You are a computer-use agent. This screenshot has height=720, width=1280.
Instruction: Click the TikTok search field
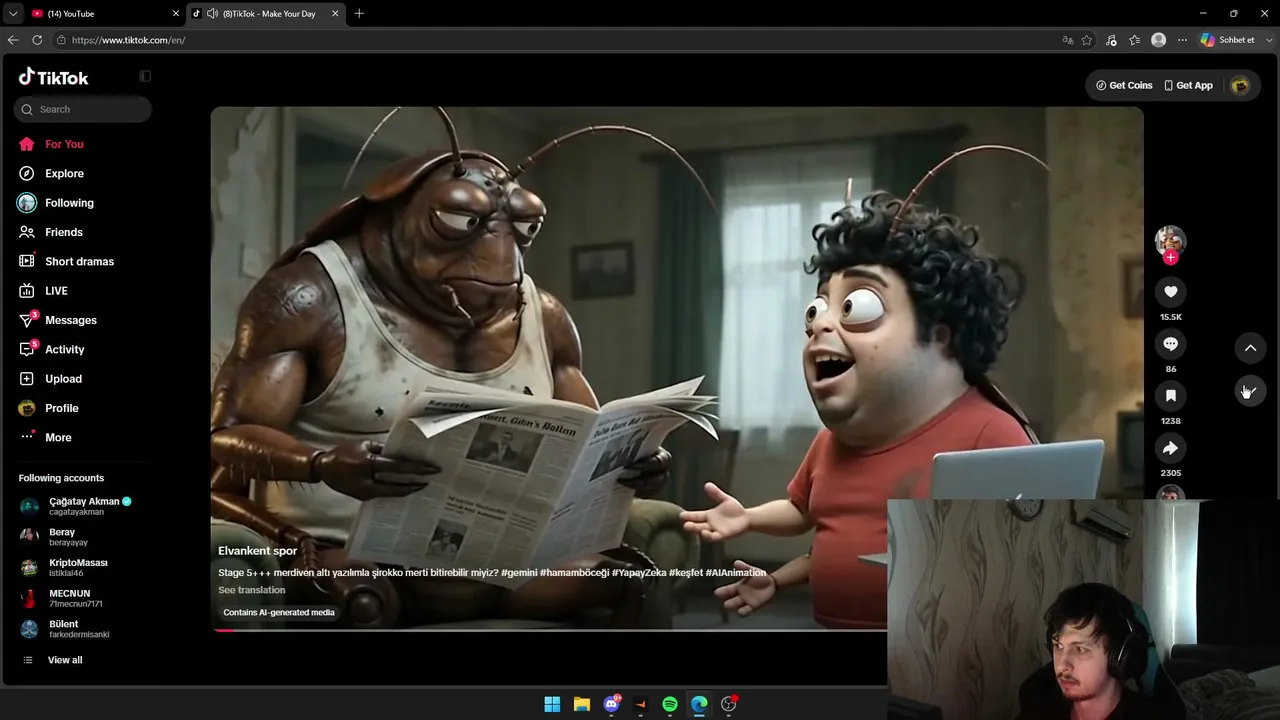click(83, 109)
